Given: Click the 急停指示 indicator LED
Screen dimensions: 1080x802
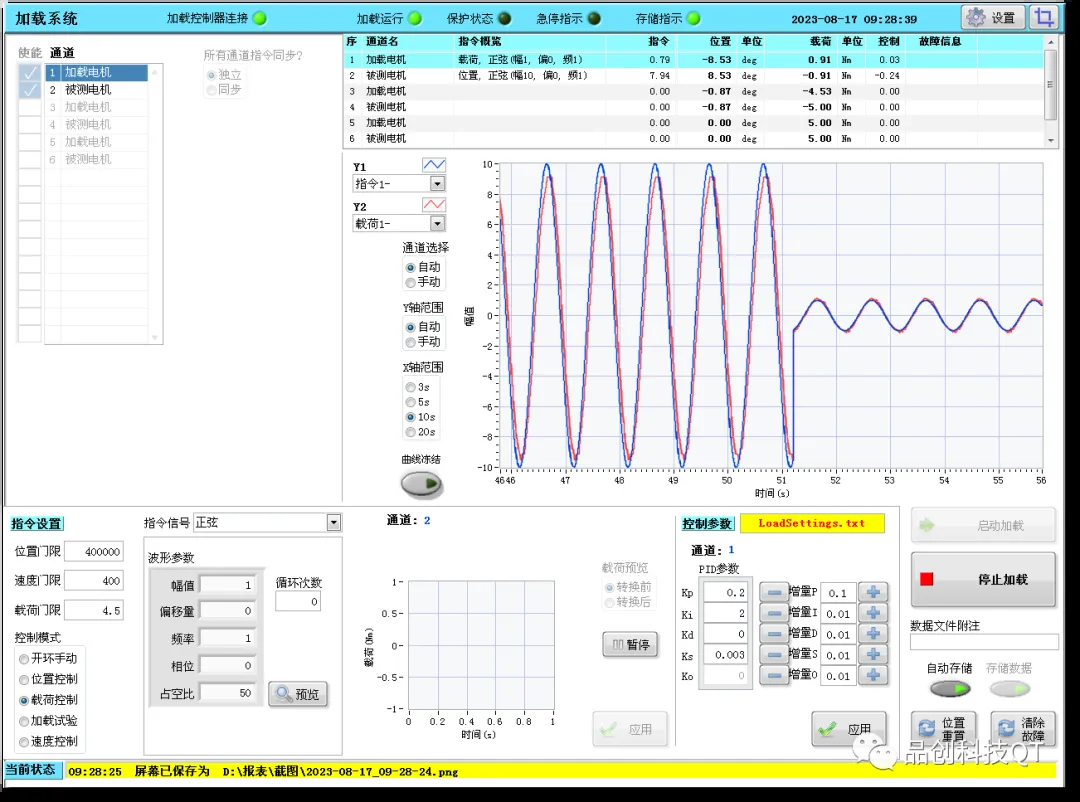Looking at the screenshot, I should click(594, 19).
